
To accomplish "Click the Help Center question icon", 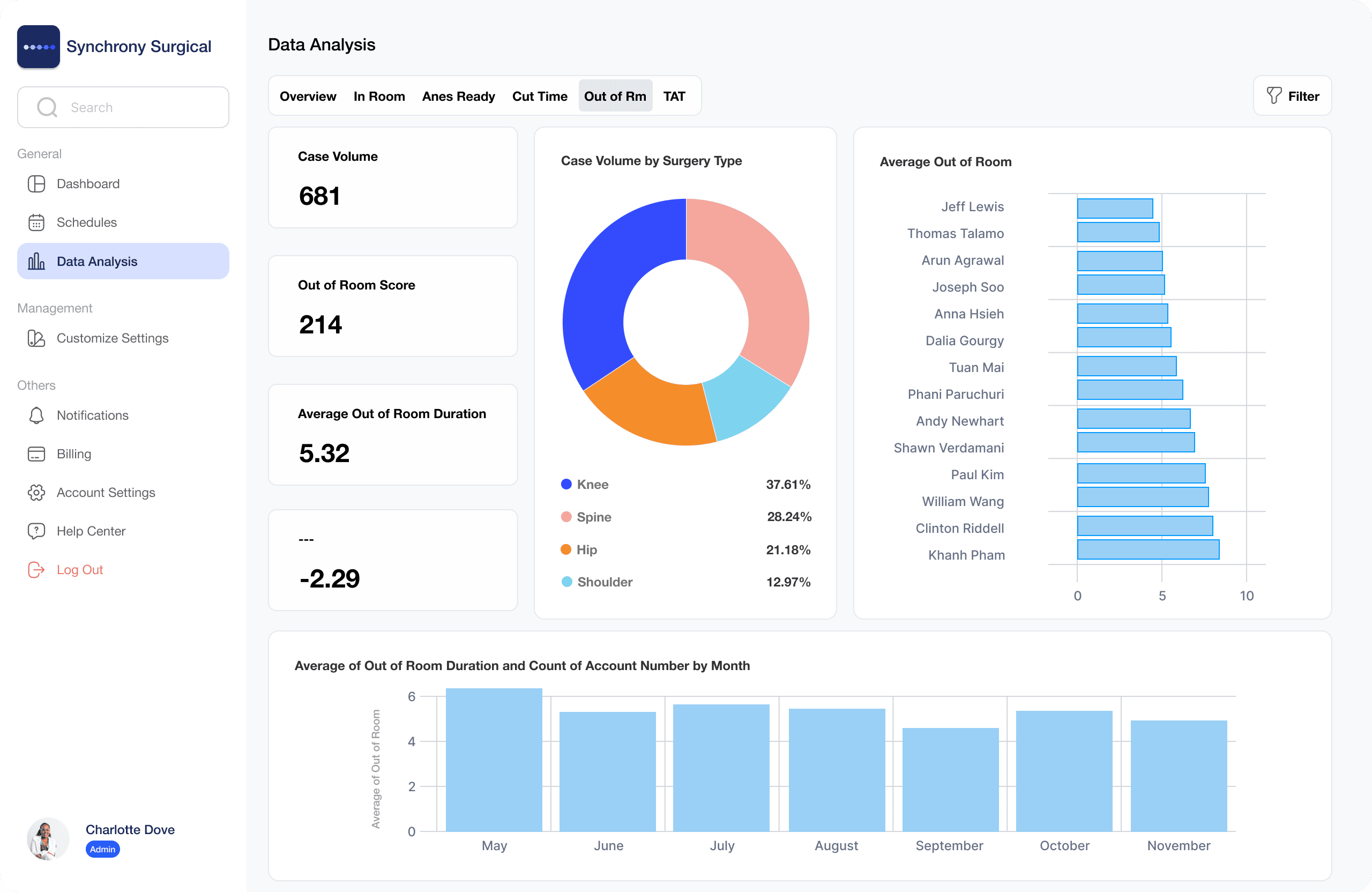I will 36,531.
